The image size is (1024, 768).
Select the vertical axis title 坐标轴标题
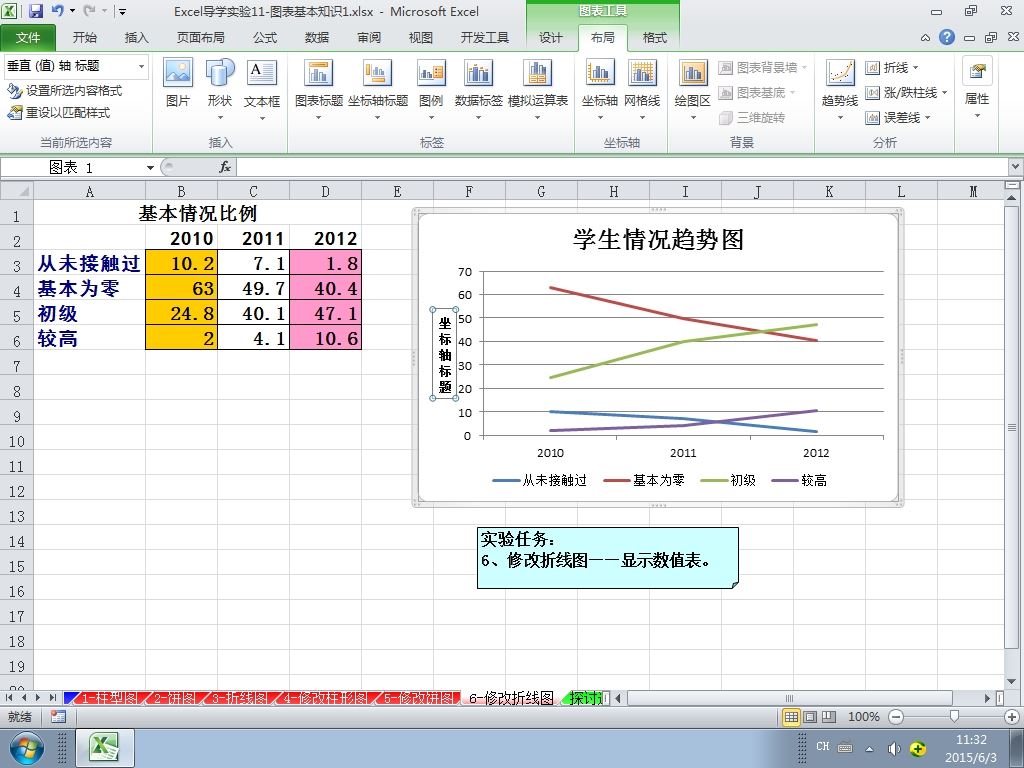coord(445,354)
